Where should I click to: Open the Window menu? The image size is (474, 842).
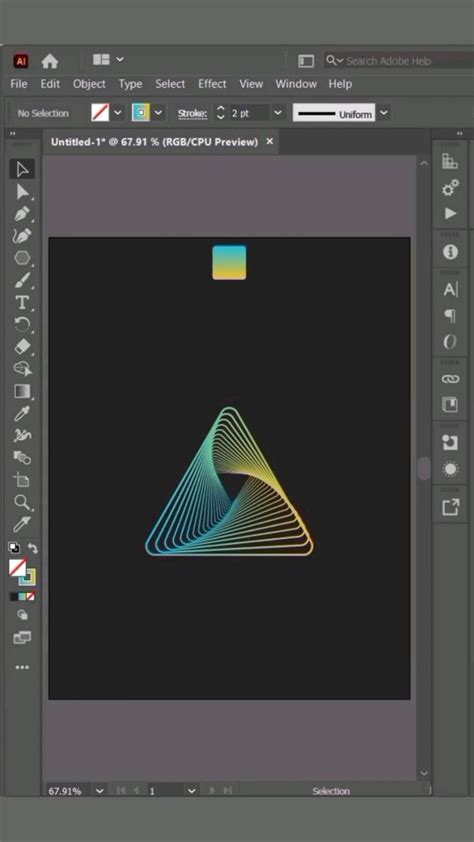point(296,84)
